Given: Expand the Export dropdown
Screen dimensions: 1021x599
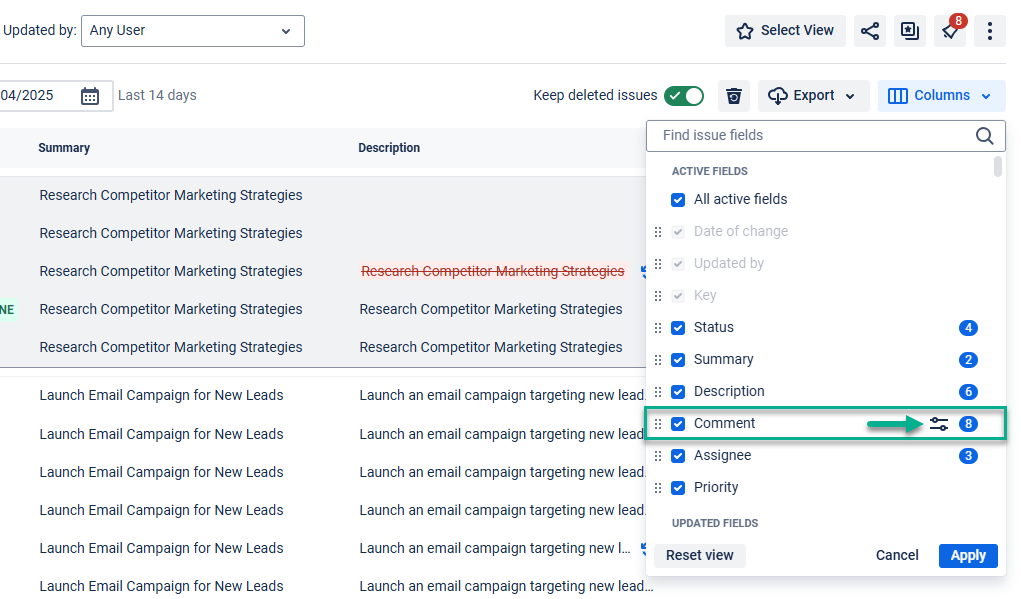Looking at the screenshot, I should [813, 96].
